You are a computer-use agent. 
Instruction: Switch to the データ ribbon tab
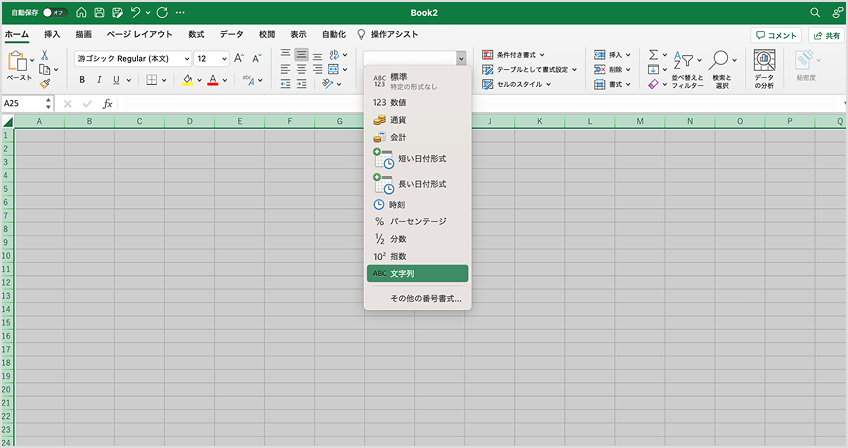click(231, 35)
